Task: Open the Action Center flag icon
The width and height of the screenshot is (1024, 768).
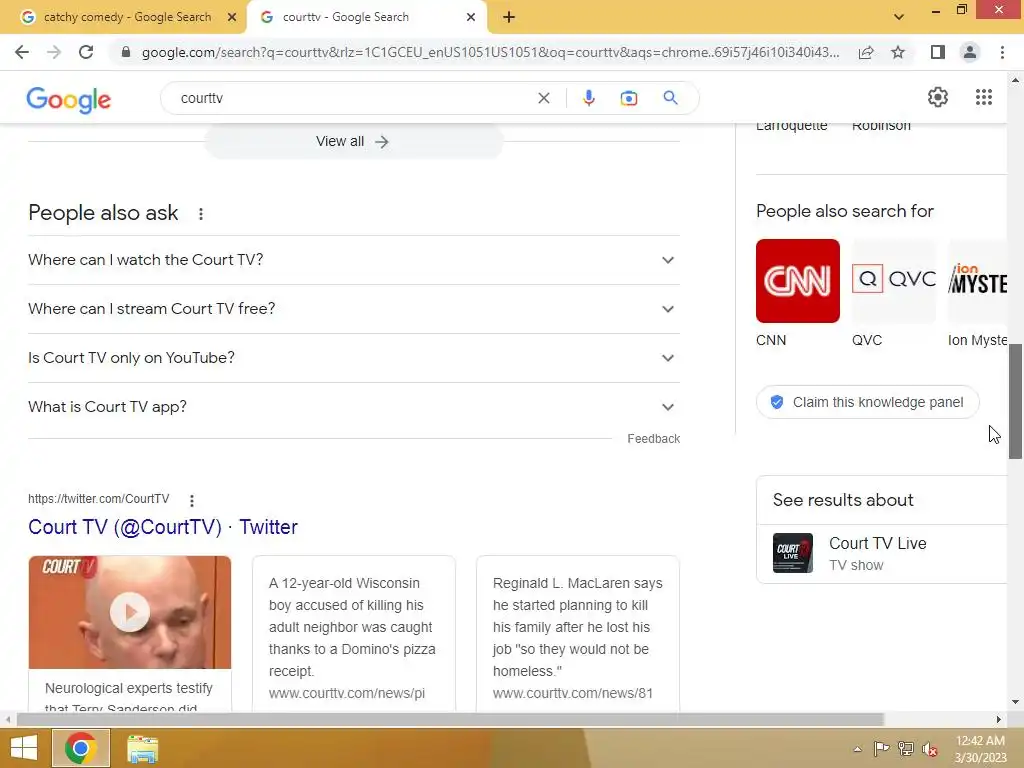Action: [x=881, y=749]
